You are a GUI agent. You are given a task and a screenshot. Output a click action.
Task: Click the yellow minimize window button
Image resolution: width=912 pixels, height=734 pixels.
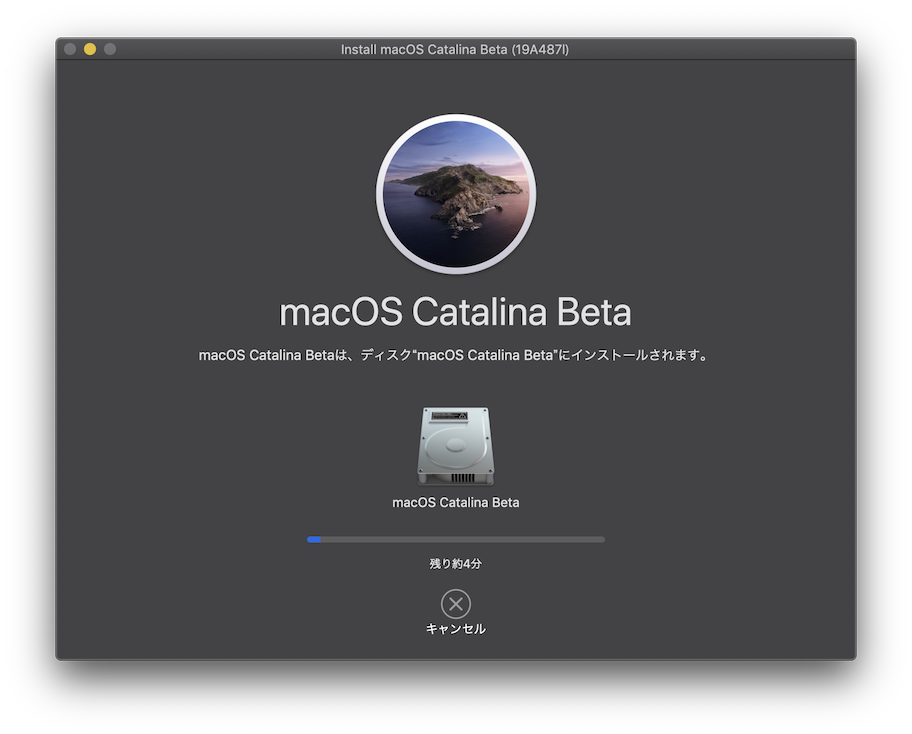tap(90, 49)
